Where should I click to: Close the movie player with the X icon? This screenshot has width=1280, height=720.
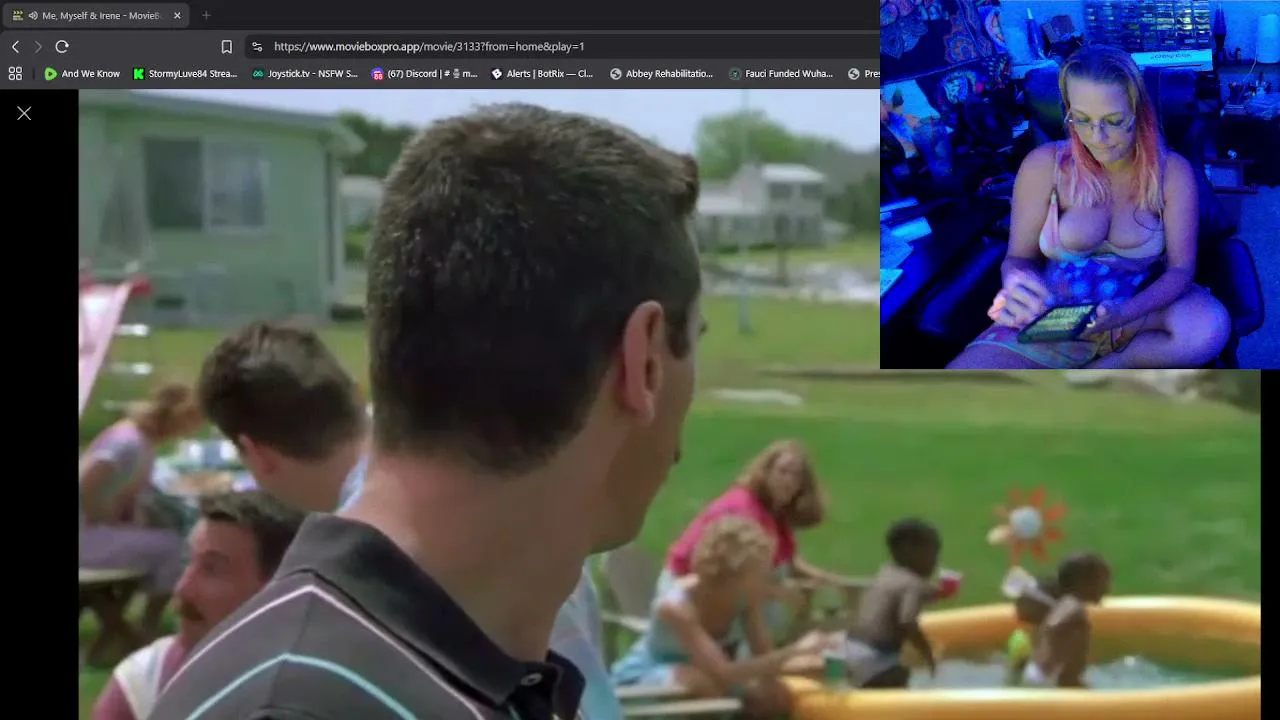click(24, 113)
